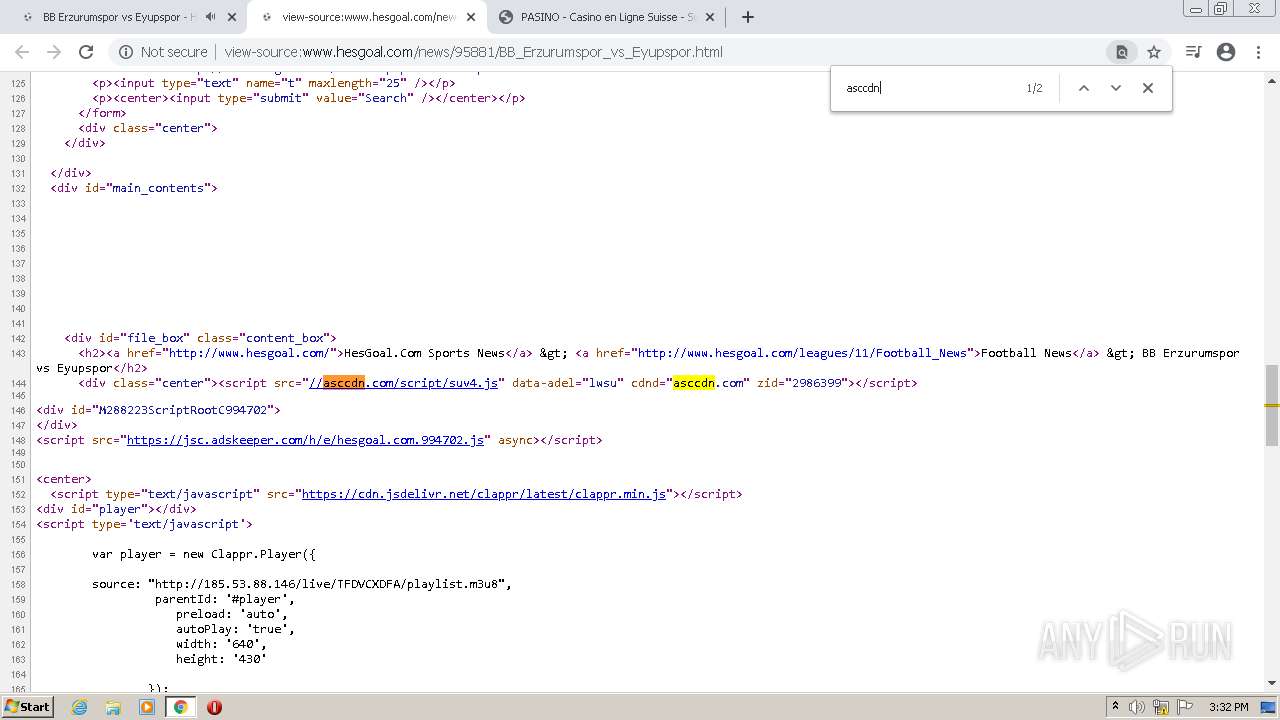Mute the BB Erzurumspor tab audio
The image size is (1280, 720).
coord(210,17)
